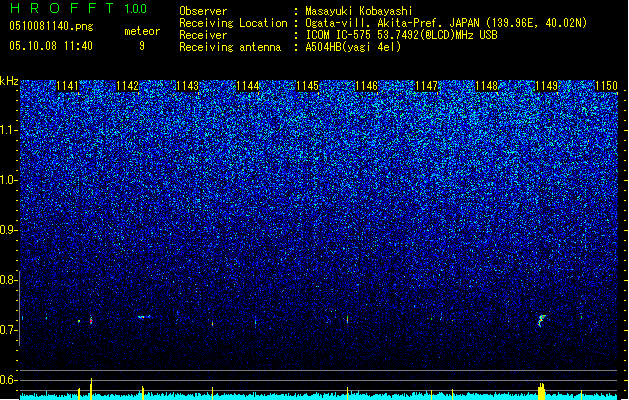Click the yellow power spike at 1146

tap(347, 393)
